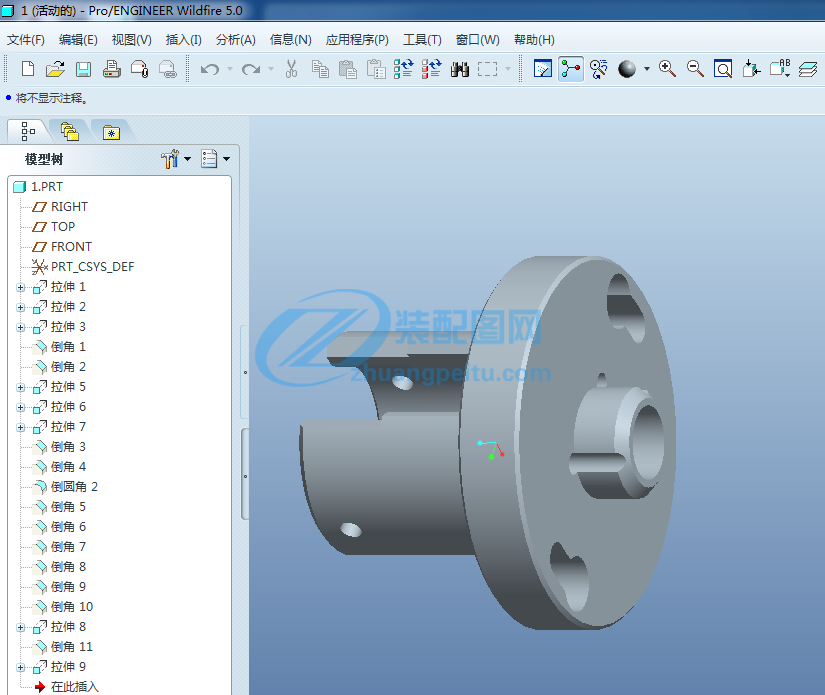Copy selection with the copy icon
Image resolution: width=825 pixels, height=695 pixels.
click(x=320, y=69)
